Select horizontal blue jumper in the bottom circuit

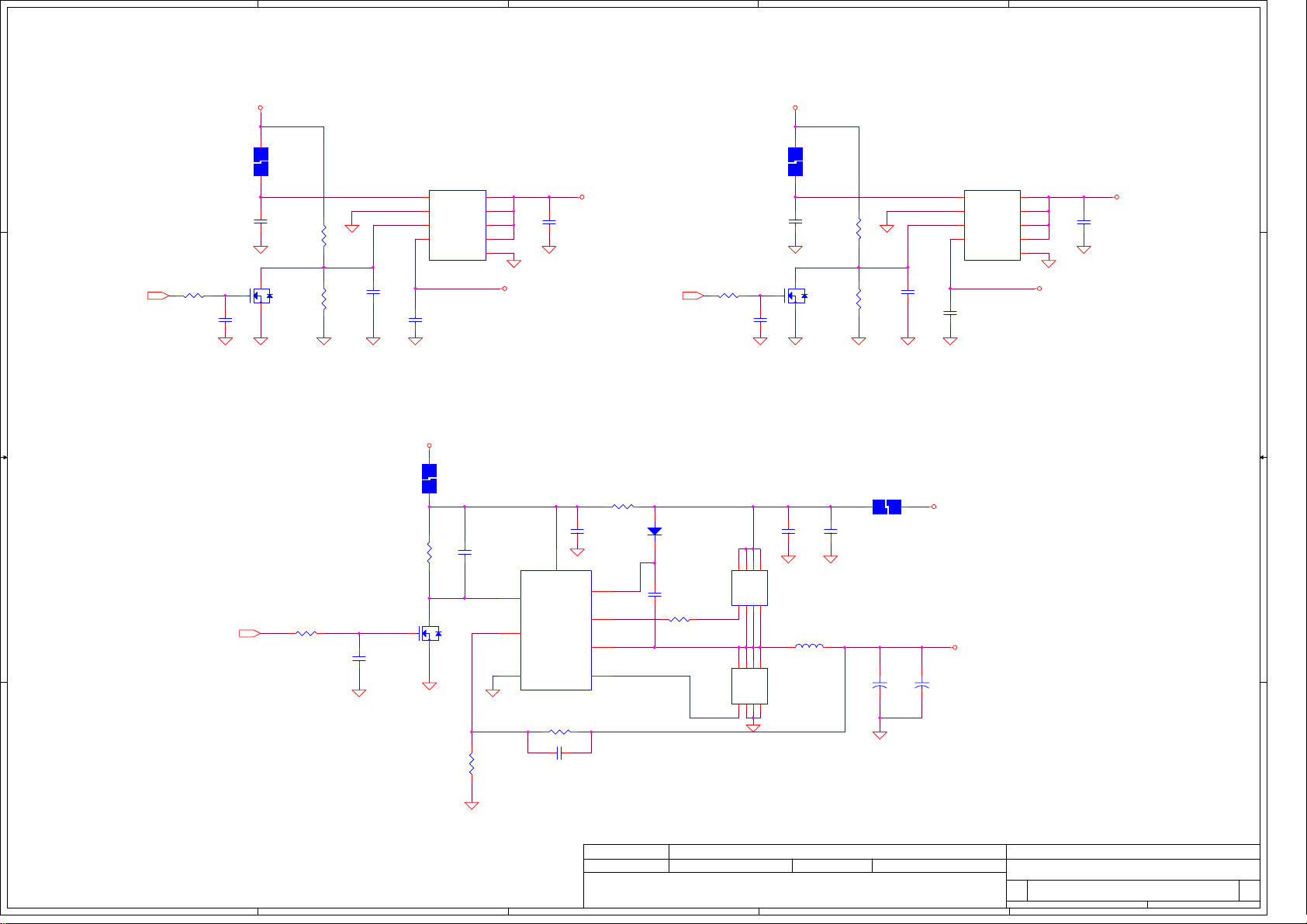click(887, 507)
